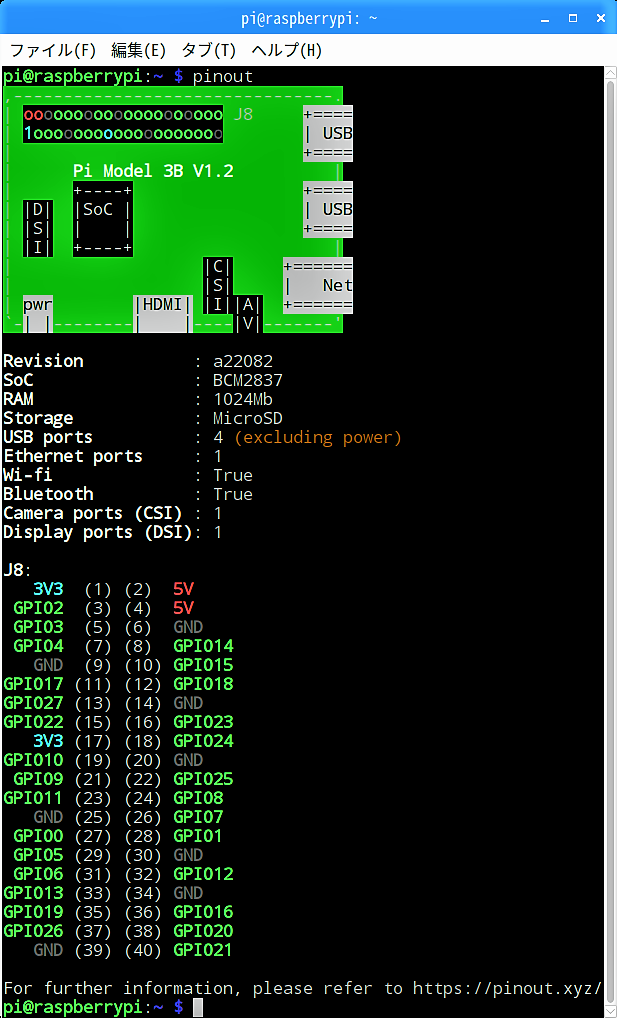Click the J8: heading
Viewport: 617px width, 1018px height.
click(18, 571)
